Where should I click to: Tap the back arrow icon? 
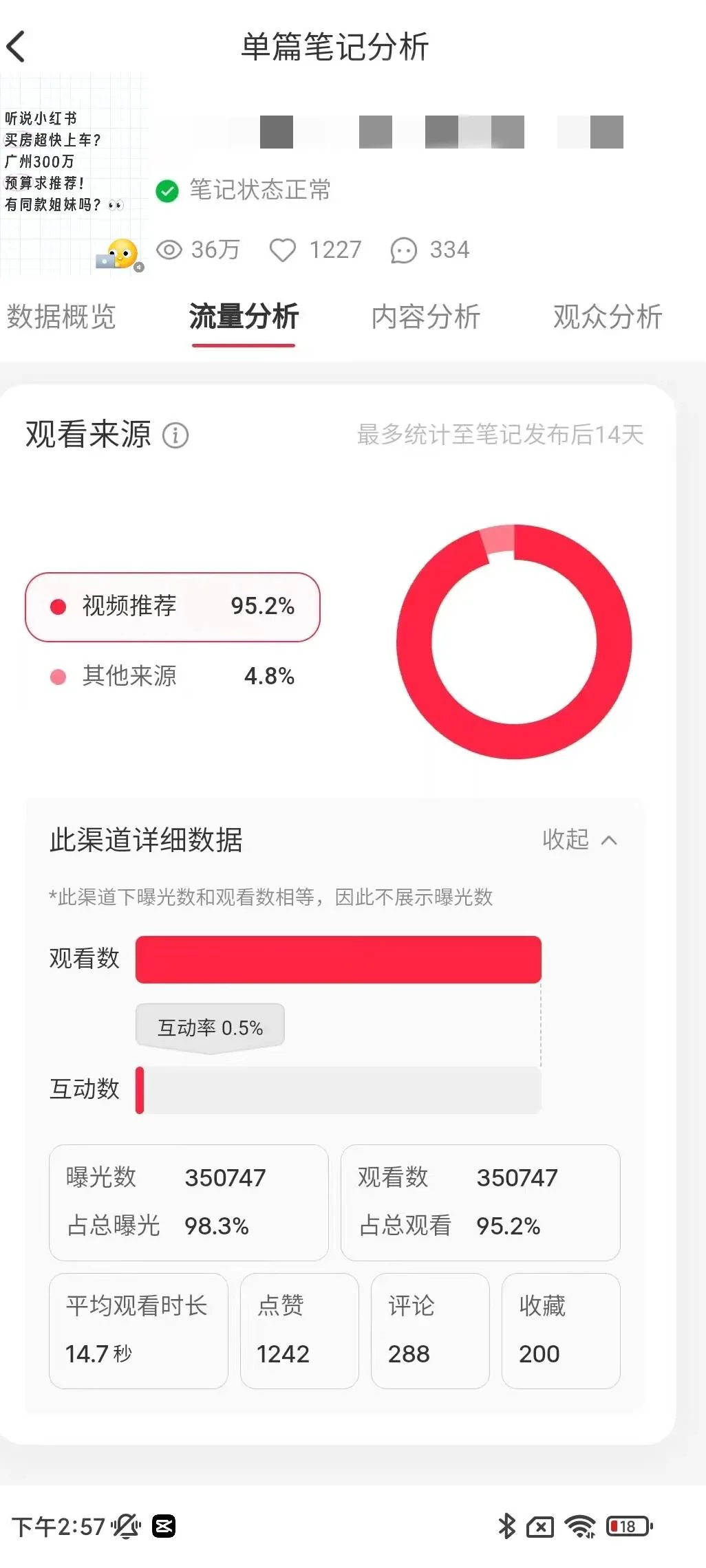pyautogui.click(x=16, y=47)
